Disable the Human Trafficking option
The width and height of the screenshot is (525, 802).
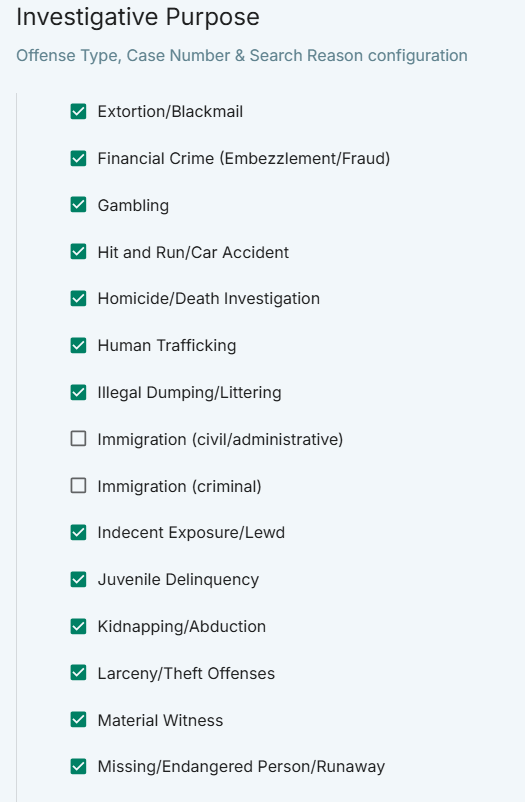(78, 345)
